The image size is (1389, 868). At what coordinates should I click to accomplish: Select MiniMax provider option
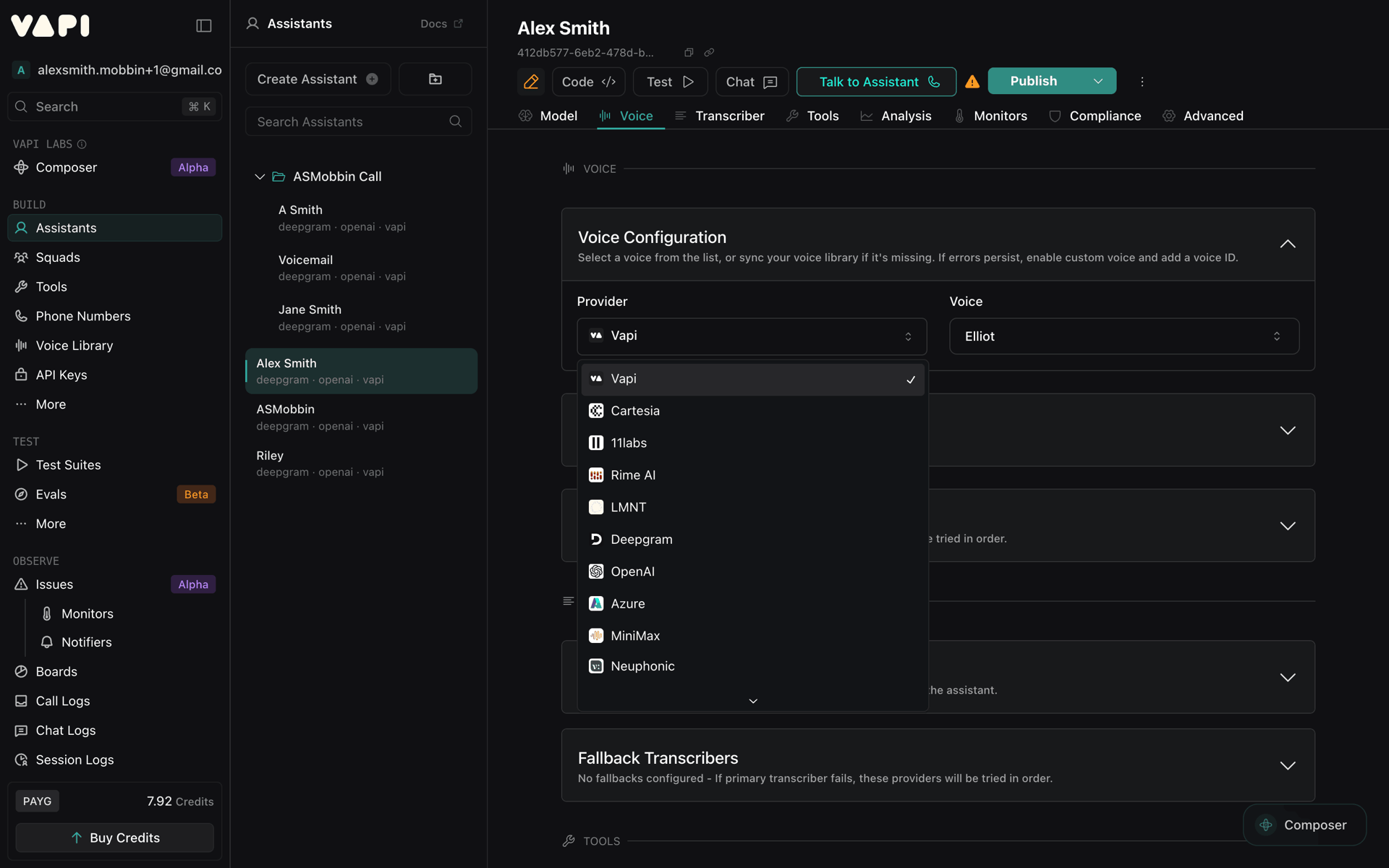[752, 636]
